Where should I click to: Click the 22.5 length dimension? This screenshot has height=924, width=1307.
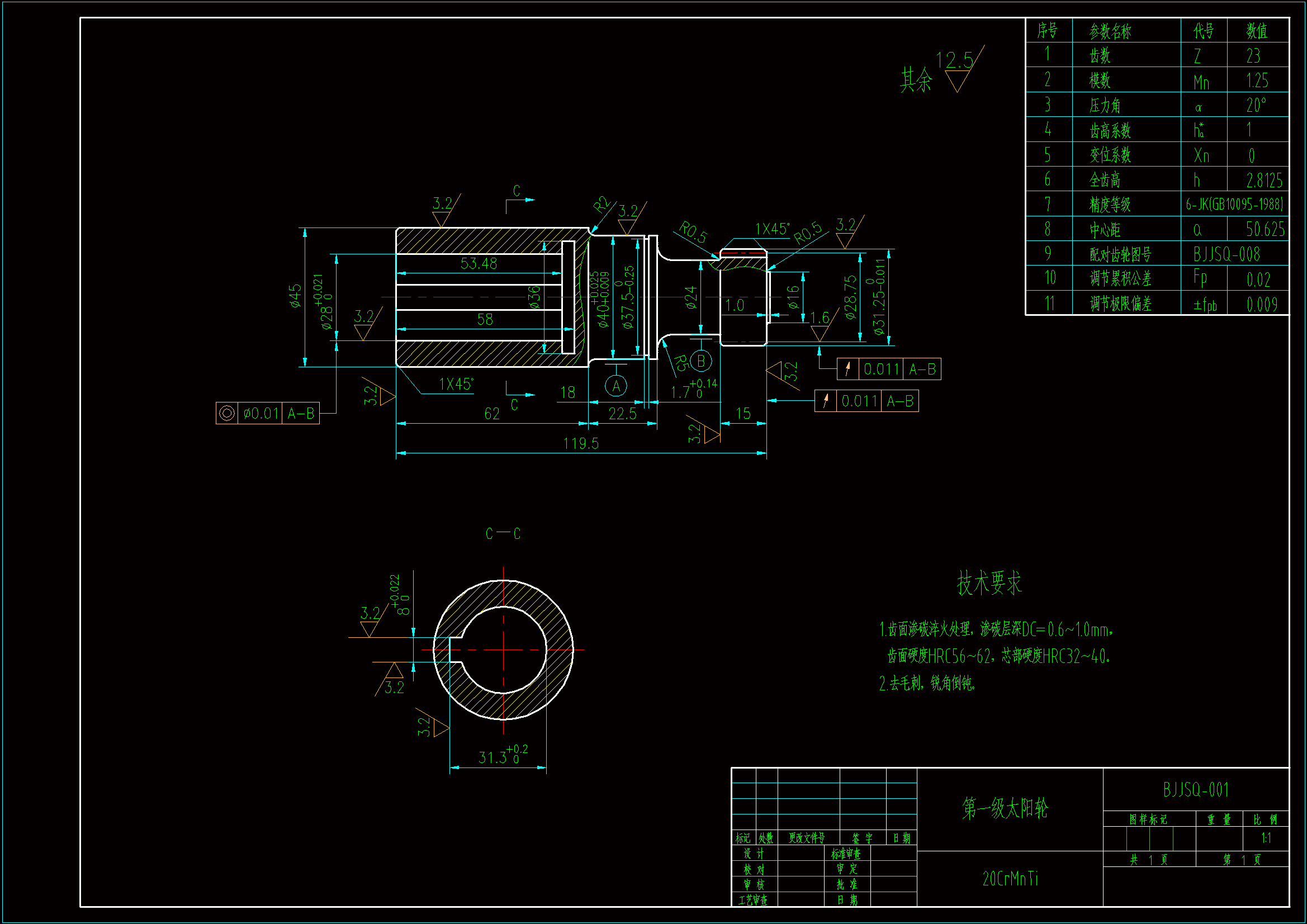[622, 414]
